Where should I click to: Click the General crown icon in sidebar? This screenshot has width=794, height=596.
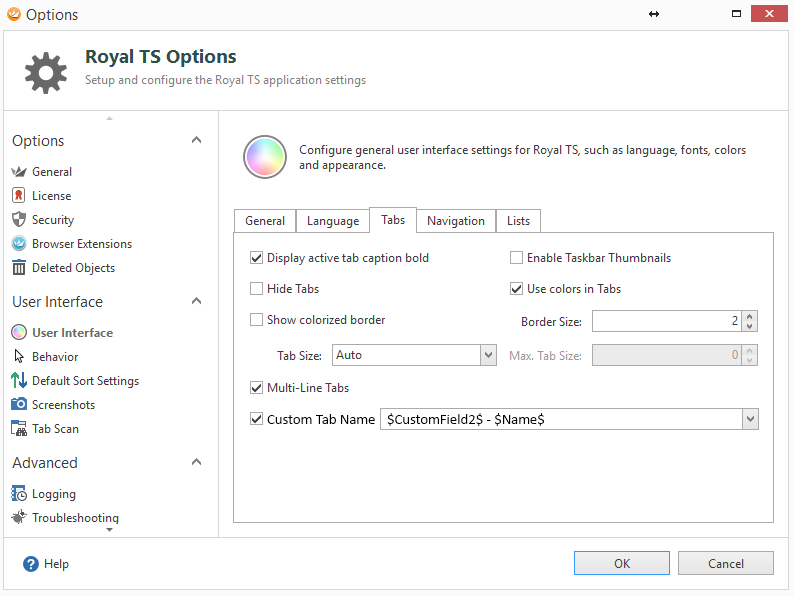(x=19, y=172)
